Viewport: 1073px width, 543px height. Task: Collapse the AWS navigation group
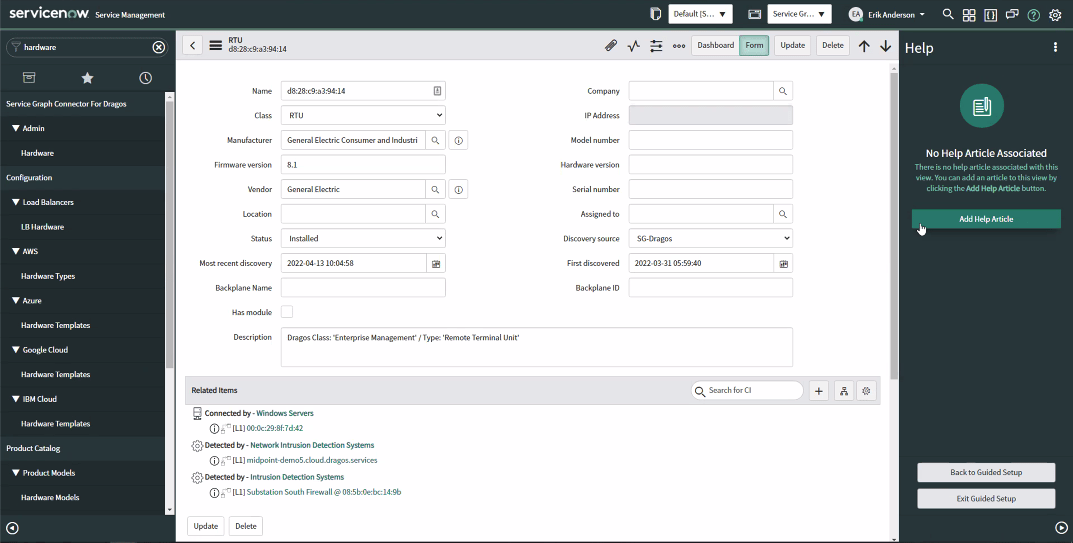[16, 251]
